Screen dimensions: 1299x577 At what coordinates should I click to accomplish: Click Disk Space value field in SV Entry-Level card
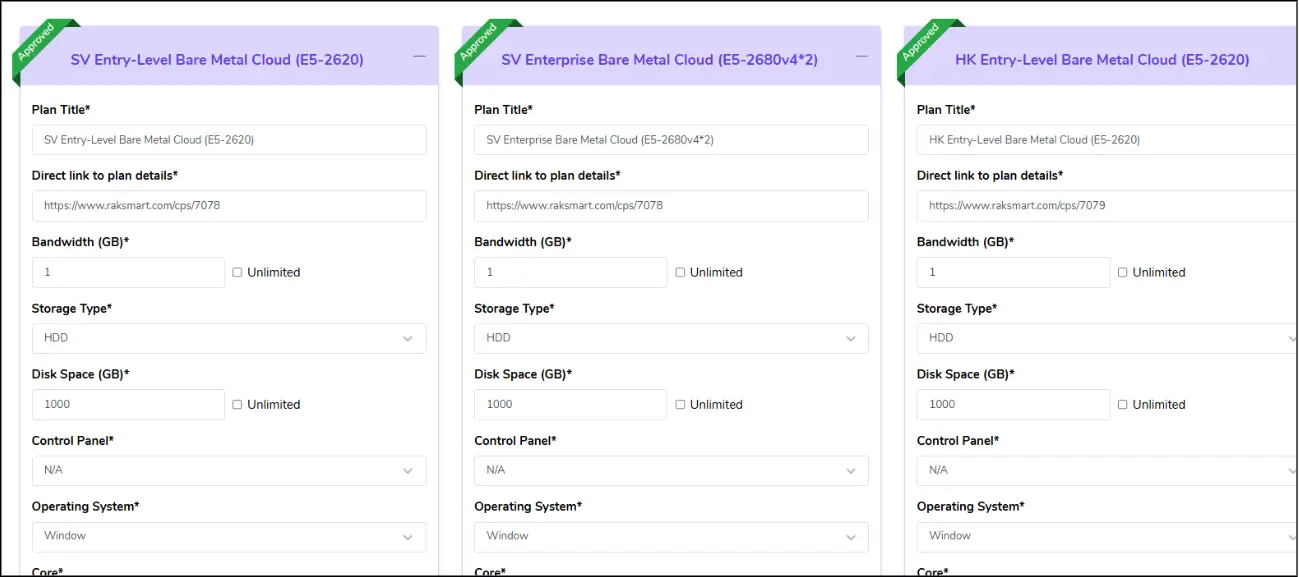tap(128, 404)
